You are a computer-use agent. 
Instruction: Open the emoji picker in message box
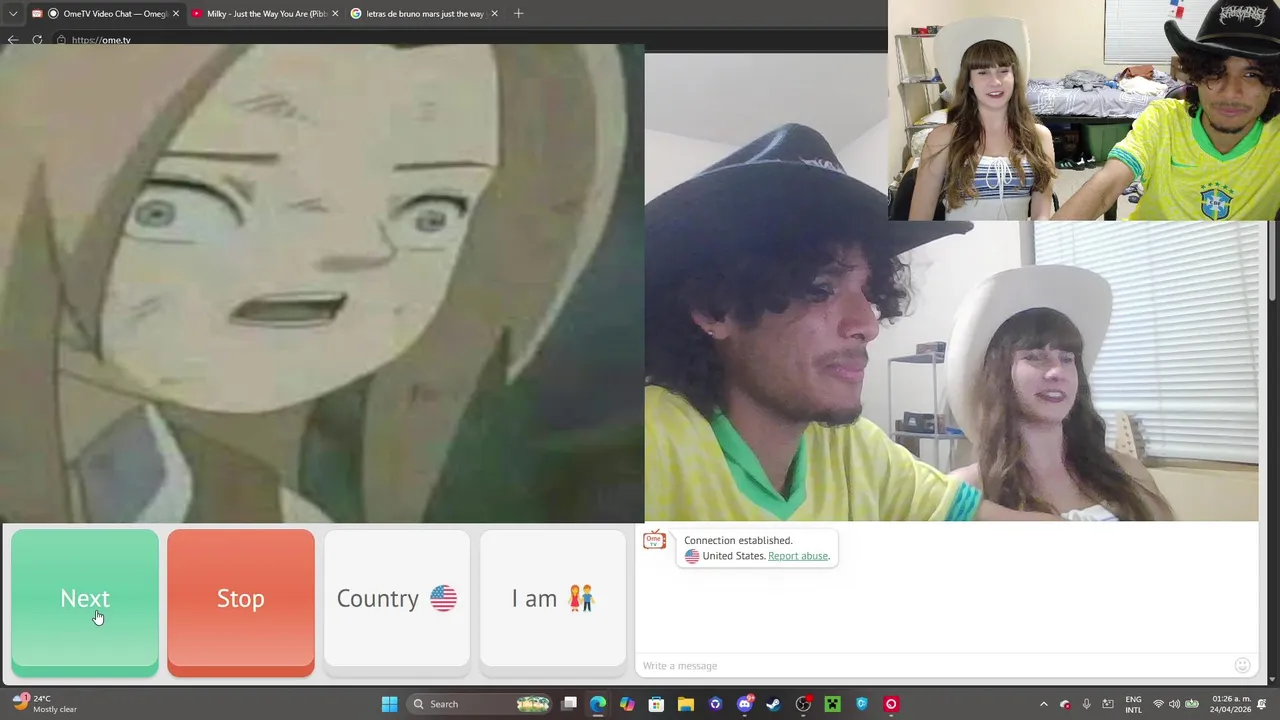pyautogui.click(x=1242, y=665)
